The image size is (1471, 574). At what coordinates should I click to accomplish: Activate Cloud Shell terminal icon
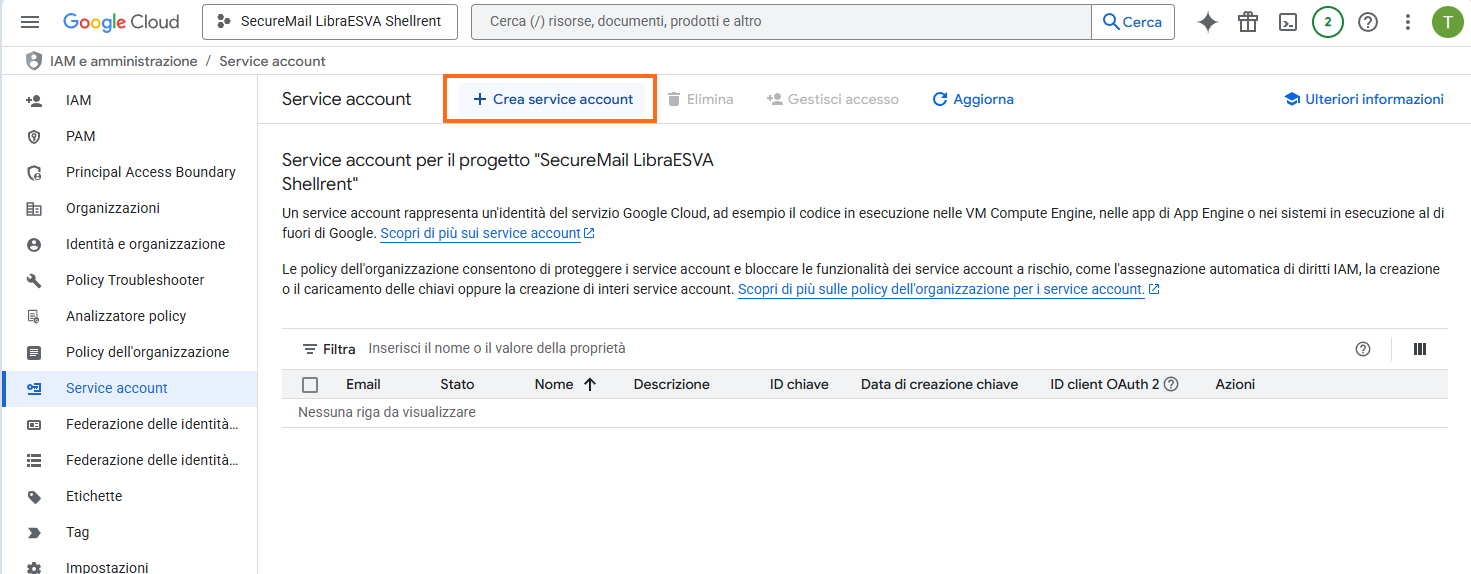(1288, 22)
